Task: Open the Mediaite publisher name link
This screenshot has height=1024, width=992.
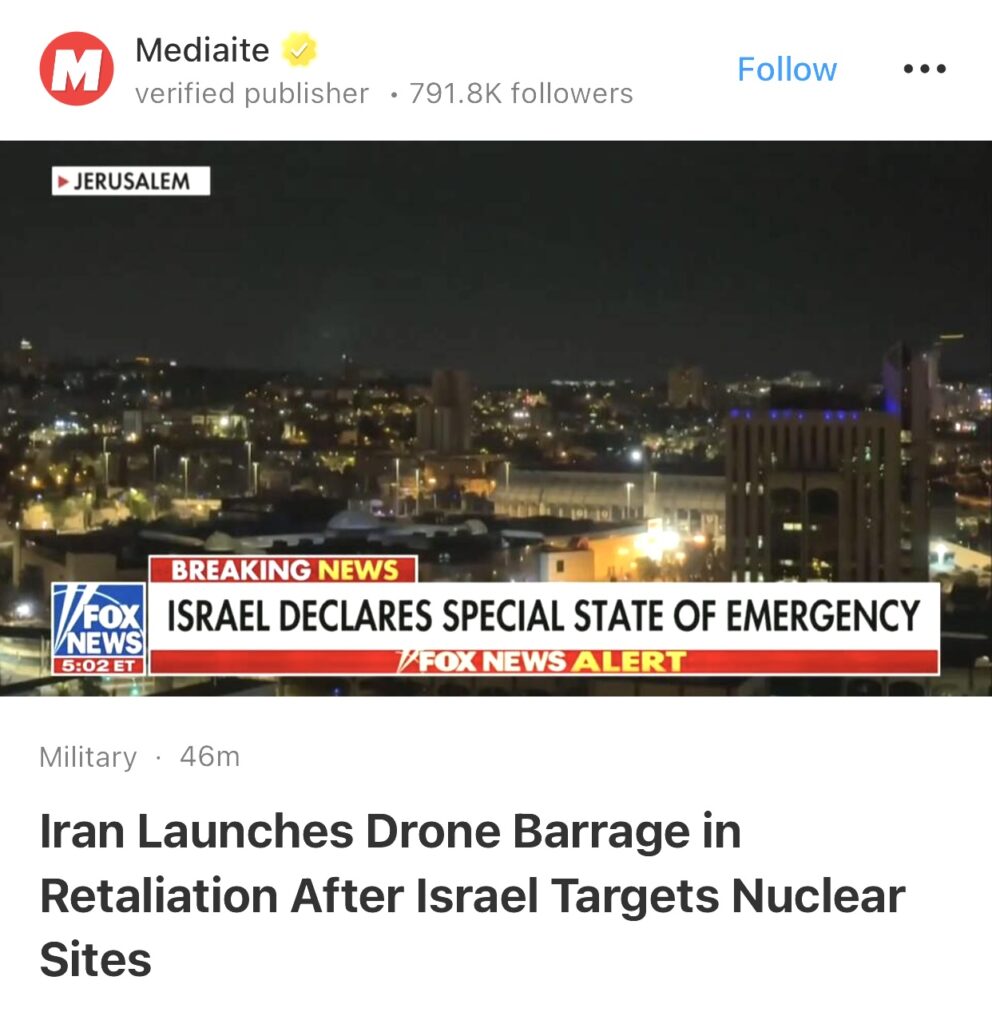Action: tap(202, 50)
